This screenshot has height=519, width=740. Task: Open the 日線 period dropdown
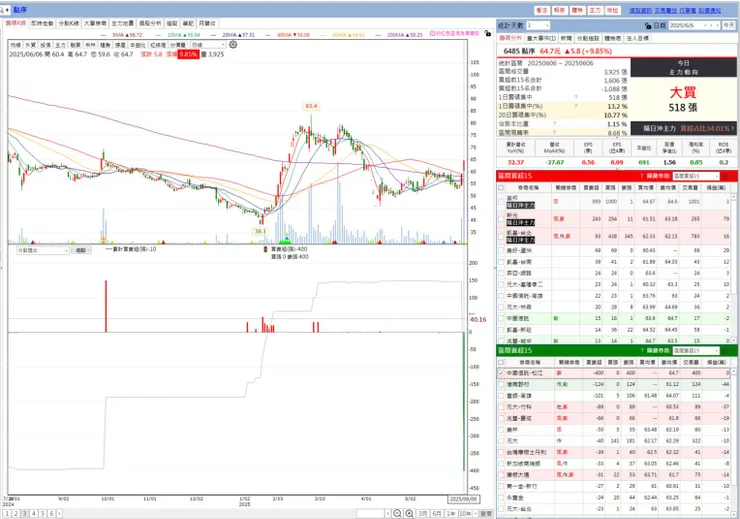(208, 45)
